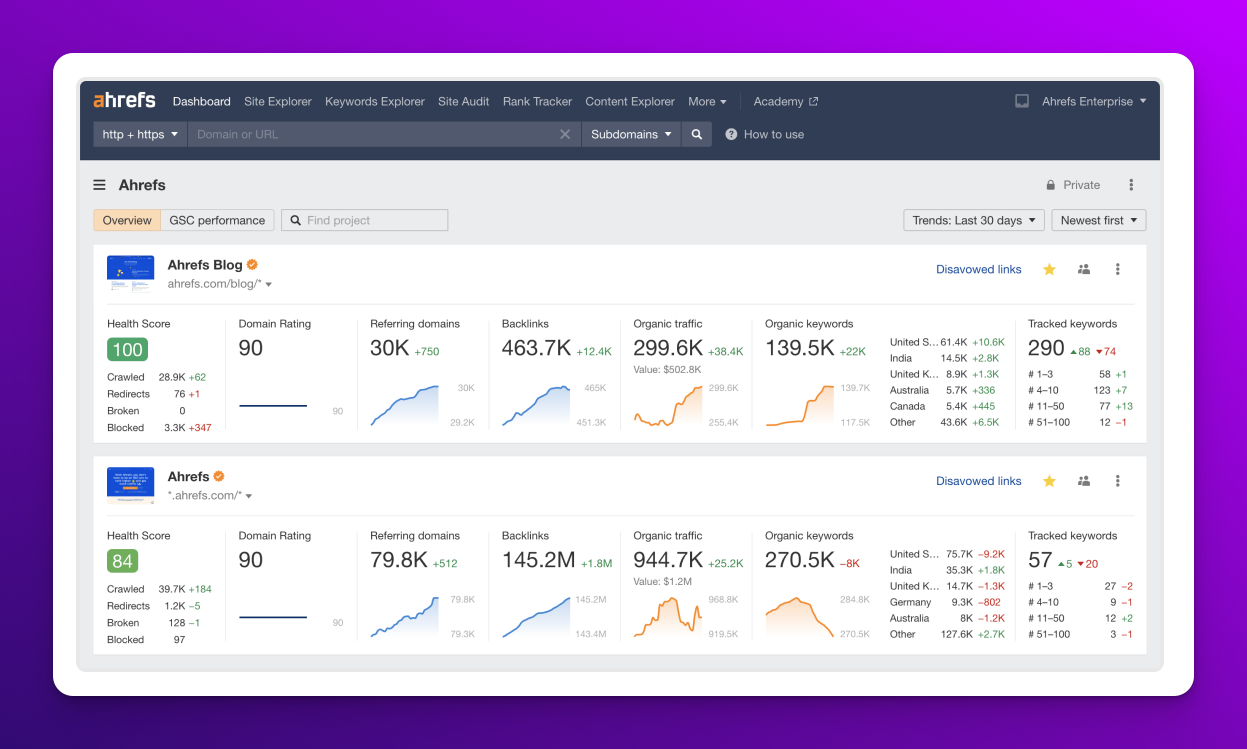Click Germany row with 9.3K traffic
This screenshot has height=749, width=1247.
pyautogui.click(x=945, y=602)
